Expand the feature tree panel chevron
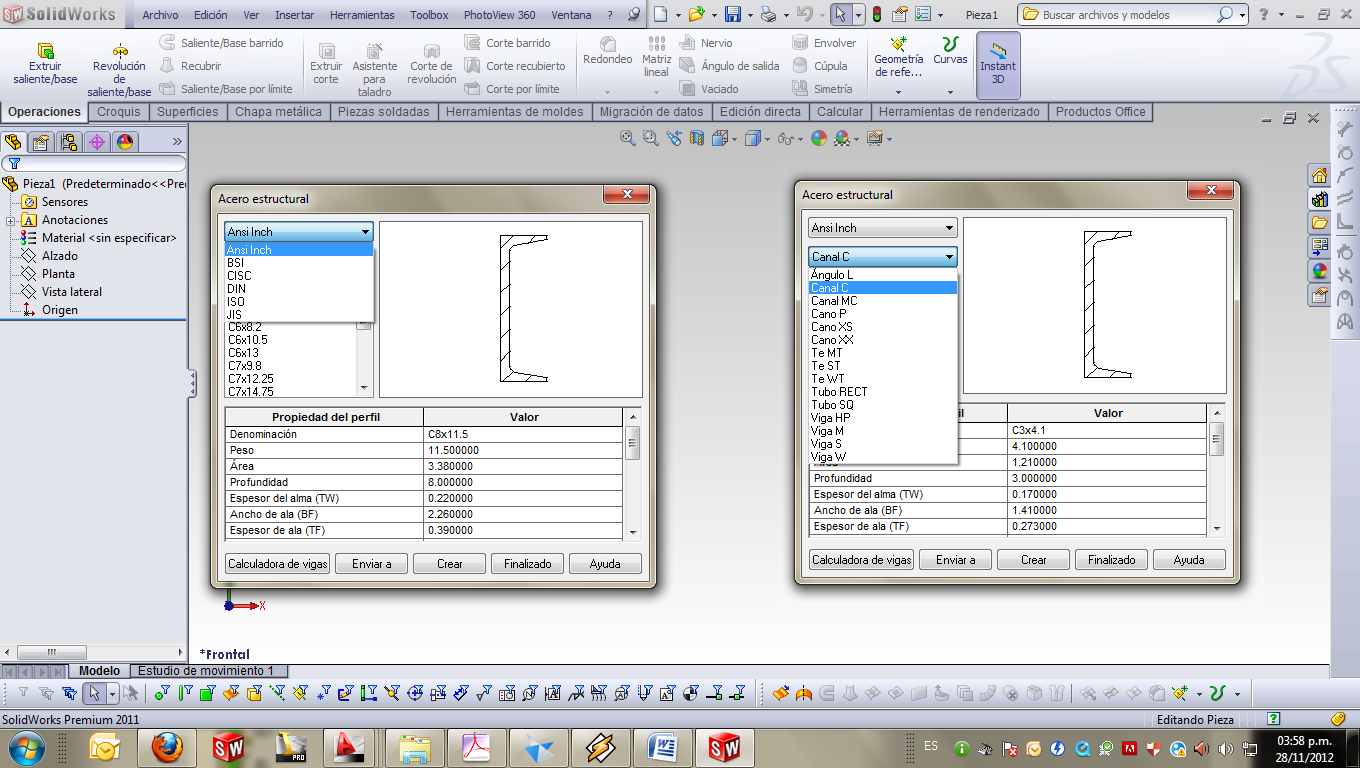The height and width of the screenshot is (768, 1360). pos(177,142)
